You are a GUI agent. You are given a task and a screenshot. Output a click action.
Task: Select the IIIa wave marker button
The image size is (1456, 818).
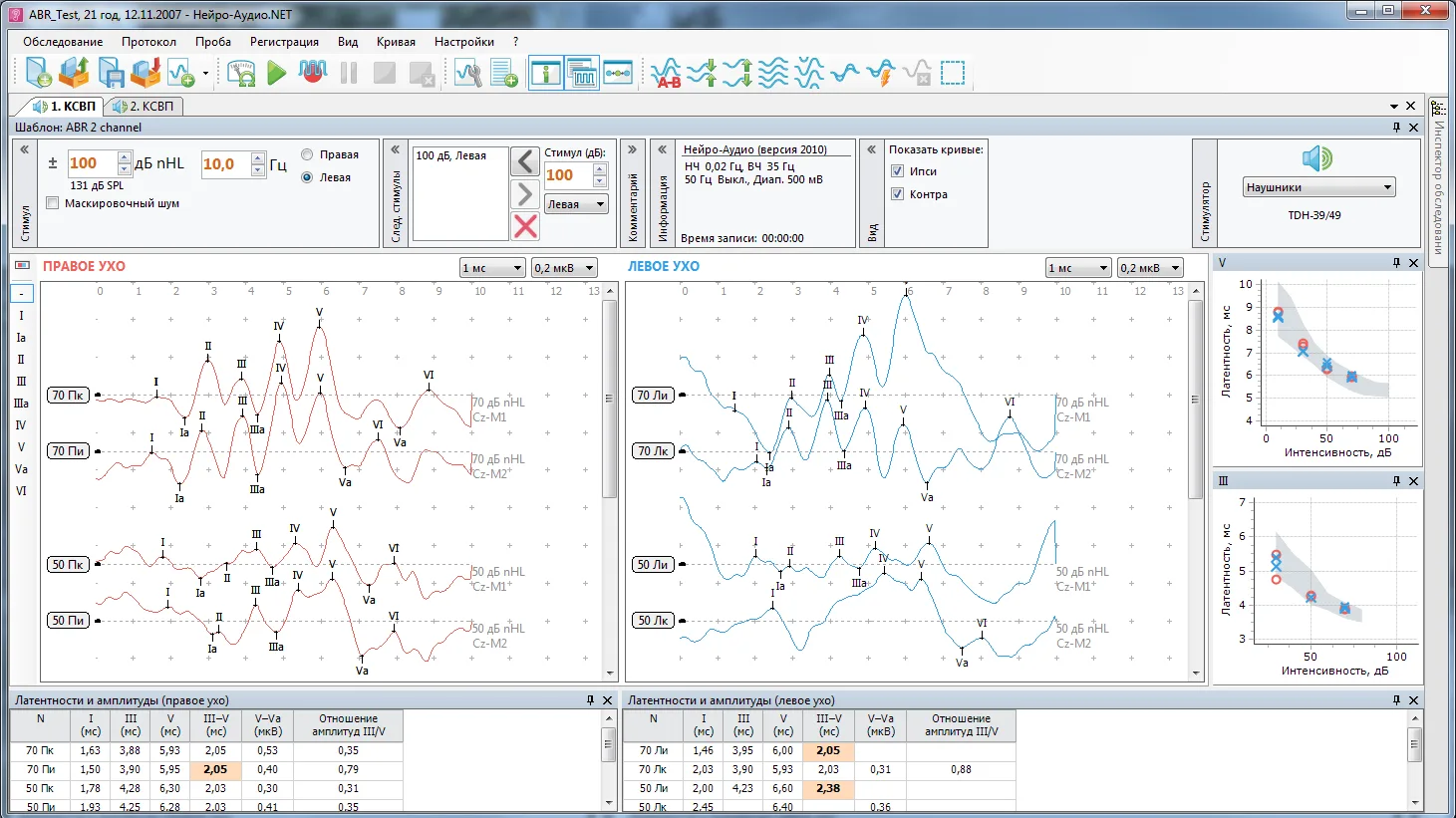(21, 404)
